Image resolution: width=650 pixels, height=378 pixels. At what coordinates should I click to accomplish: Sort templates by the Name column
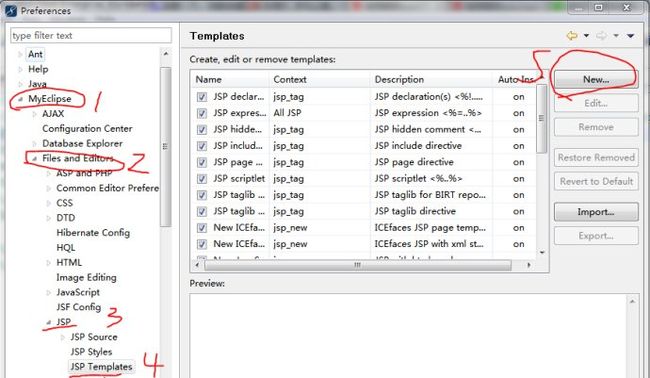click(x=230, y=79)
